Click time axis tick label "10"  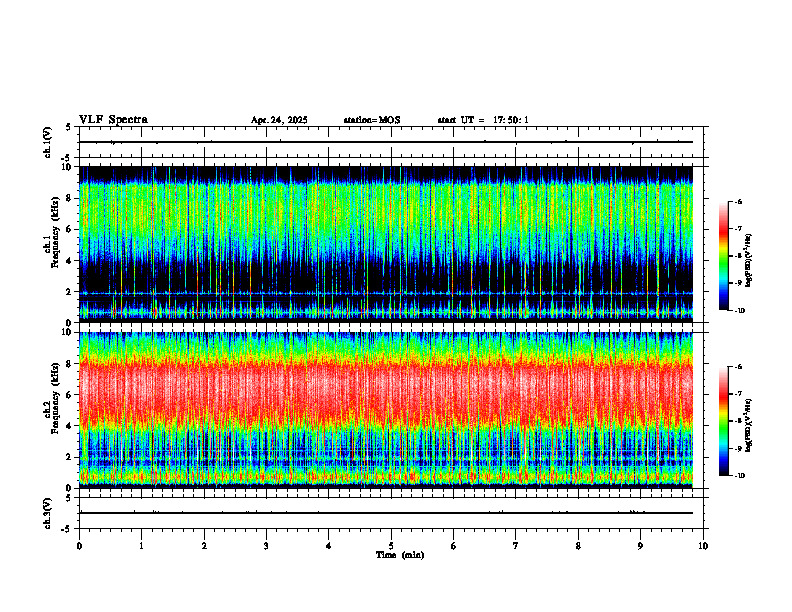(x=703, y=546)
